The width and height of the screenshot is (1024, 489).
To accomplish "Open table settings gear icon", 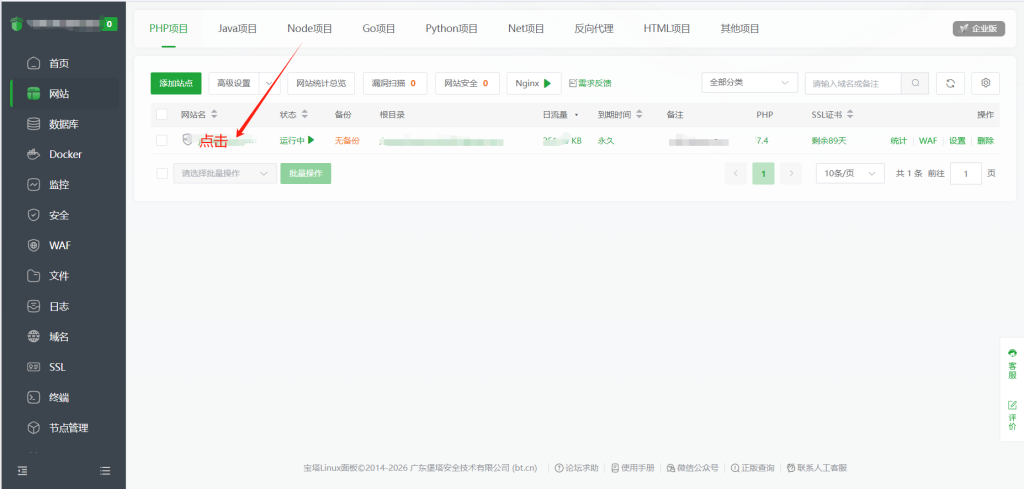I will (985, 83).
